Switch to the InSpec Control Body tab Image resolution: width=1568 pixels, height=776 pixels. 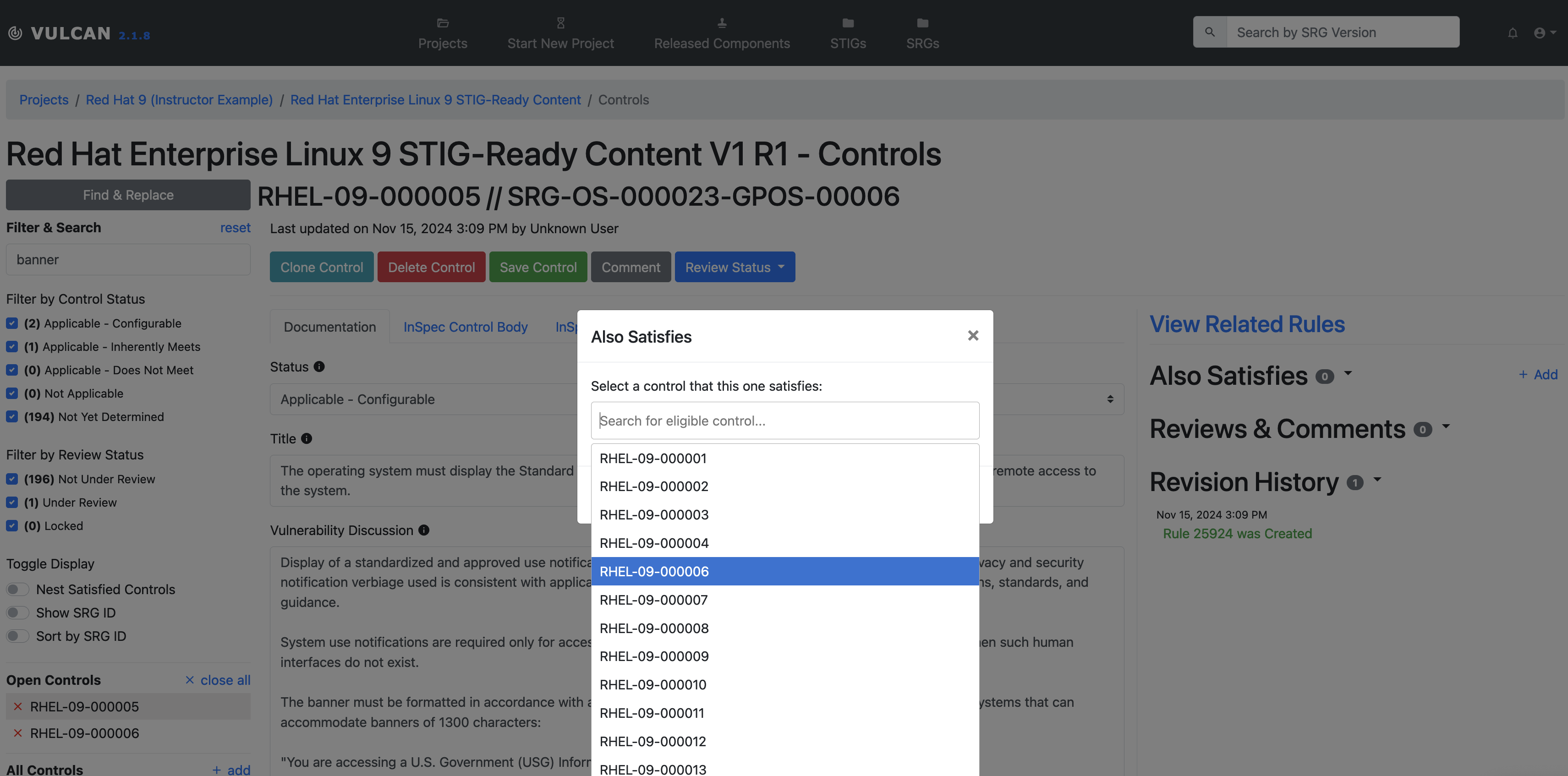point(465,327)
